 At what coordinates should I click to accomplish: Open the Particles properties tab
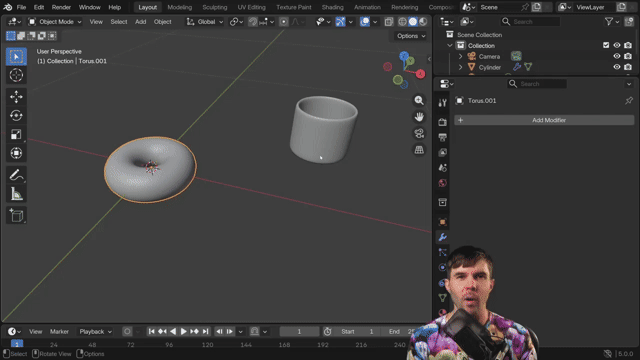(x=442, y=252)
